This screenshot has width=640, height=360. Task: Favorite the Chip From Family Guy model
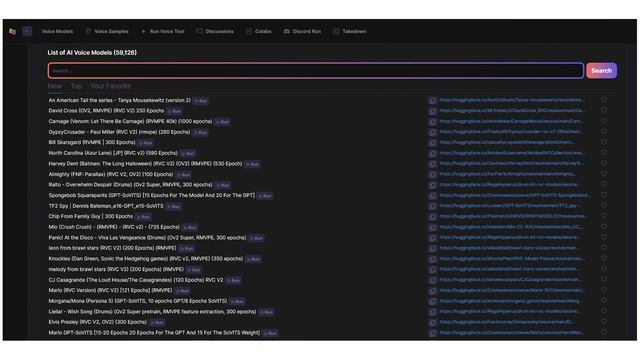click(x=604, y=216)
